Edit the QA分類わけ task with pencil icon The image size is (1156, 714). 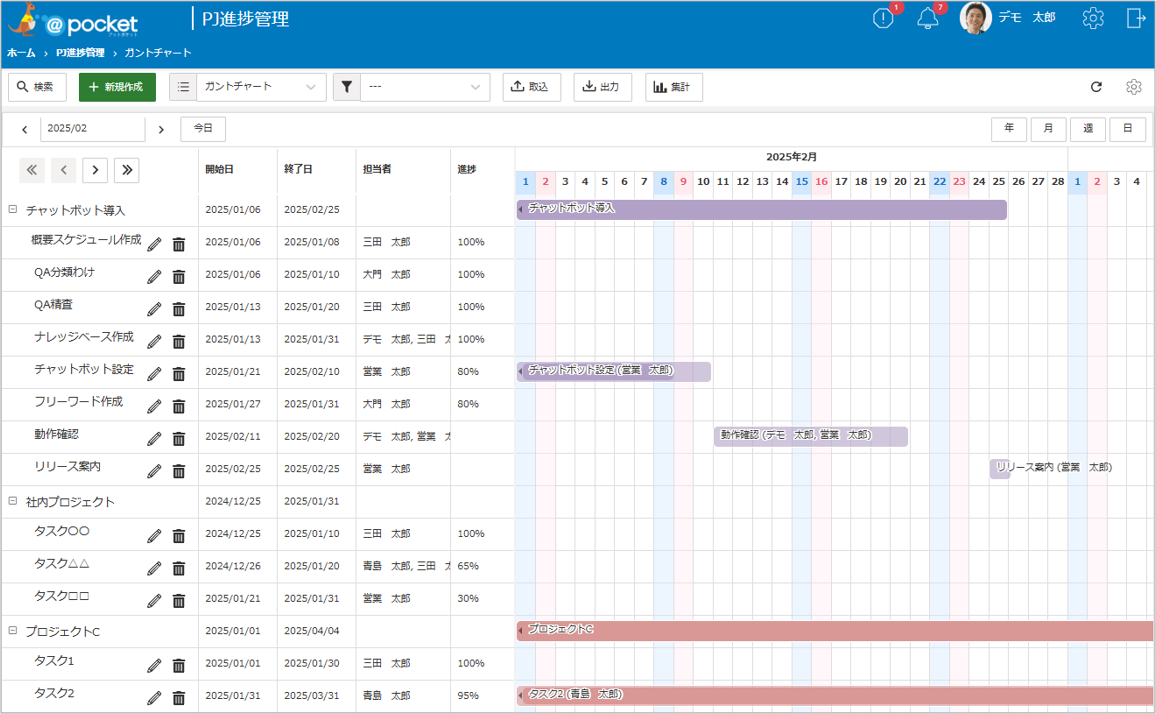tap(154, 277)
